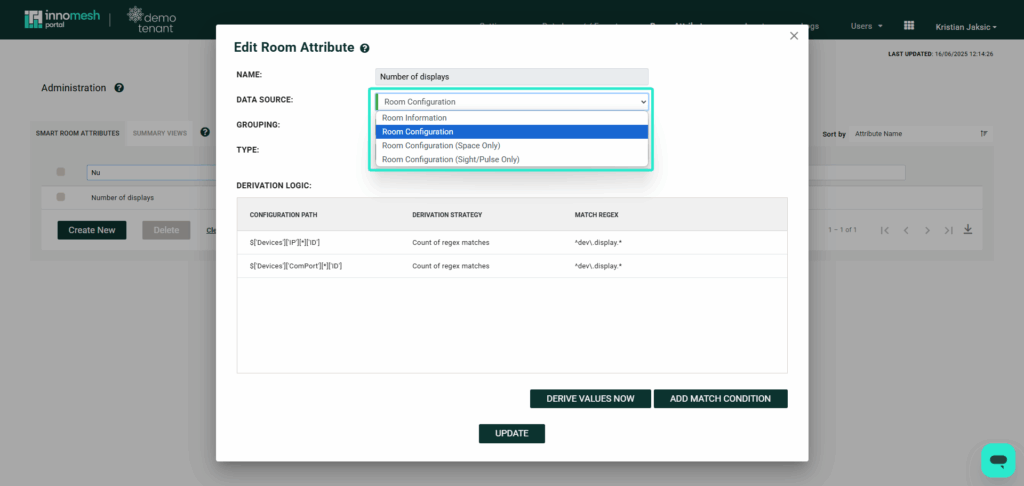Click the demo tenant logo

tap(152, 20)
